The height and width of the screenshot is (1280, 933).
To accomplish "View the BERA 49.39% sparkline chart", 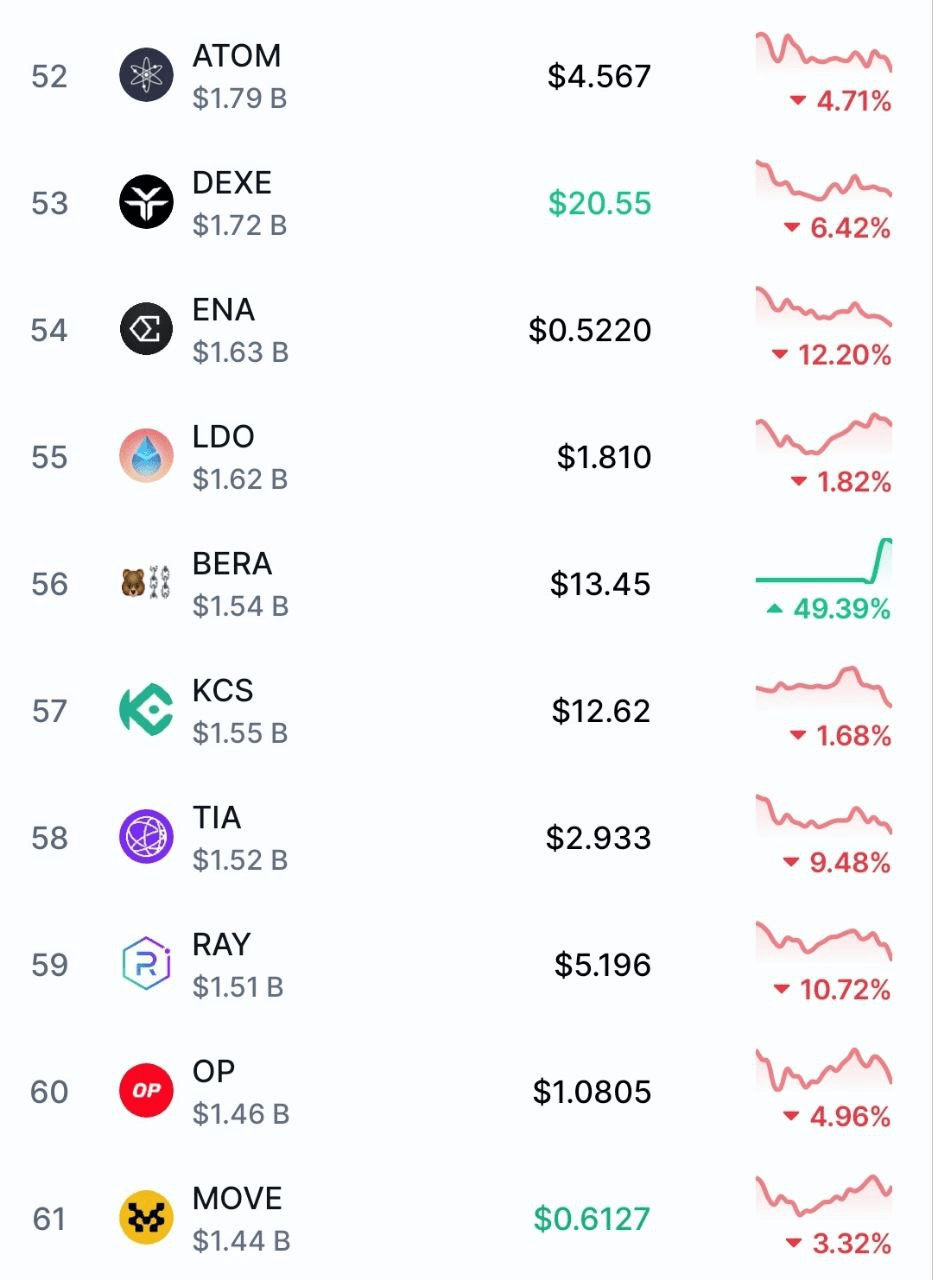I will (x=824, y=561).
